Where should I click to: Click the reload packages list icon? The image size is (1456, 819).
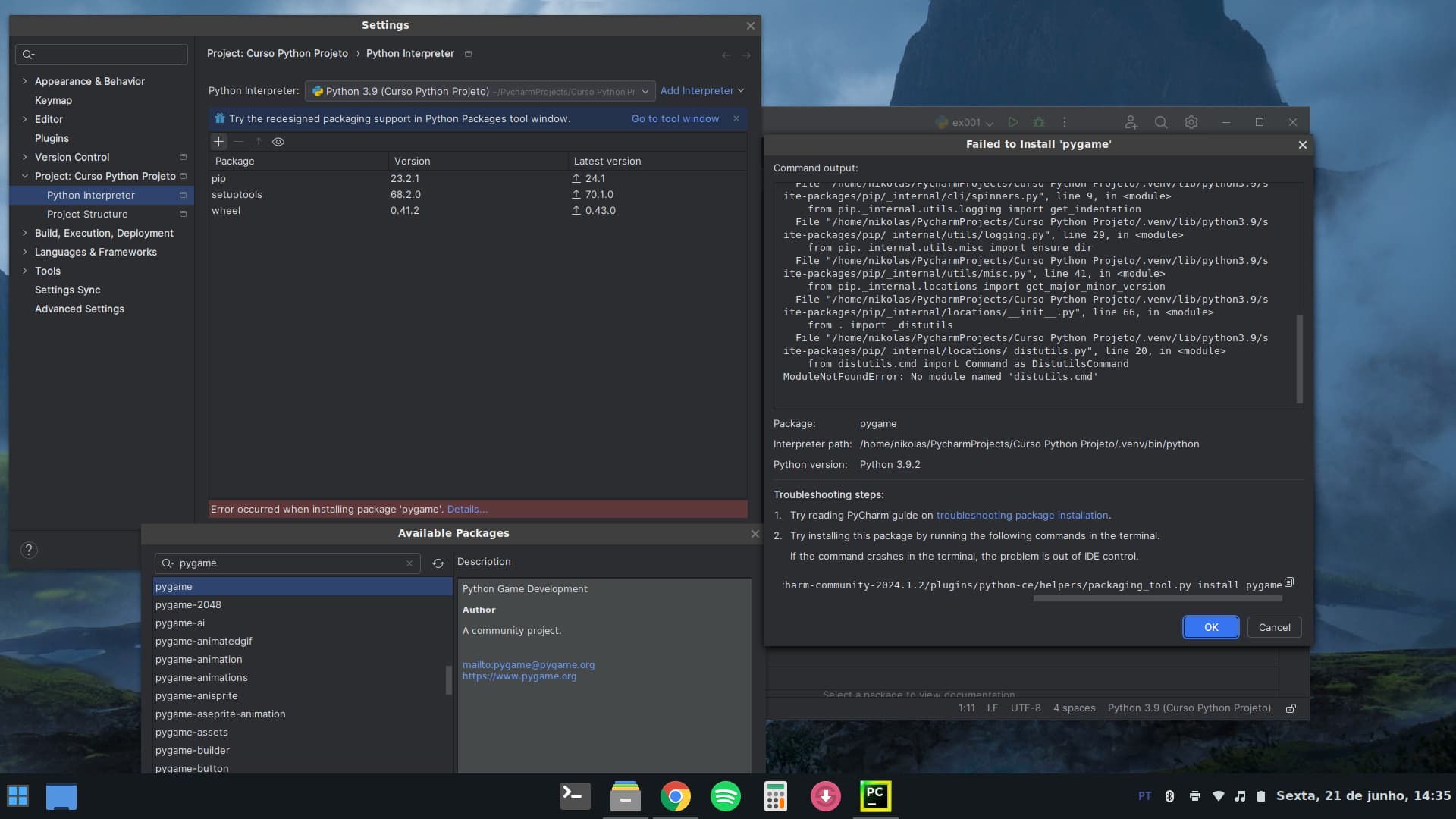tap(438, 563)
